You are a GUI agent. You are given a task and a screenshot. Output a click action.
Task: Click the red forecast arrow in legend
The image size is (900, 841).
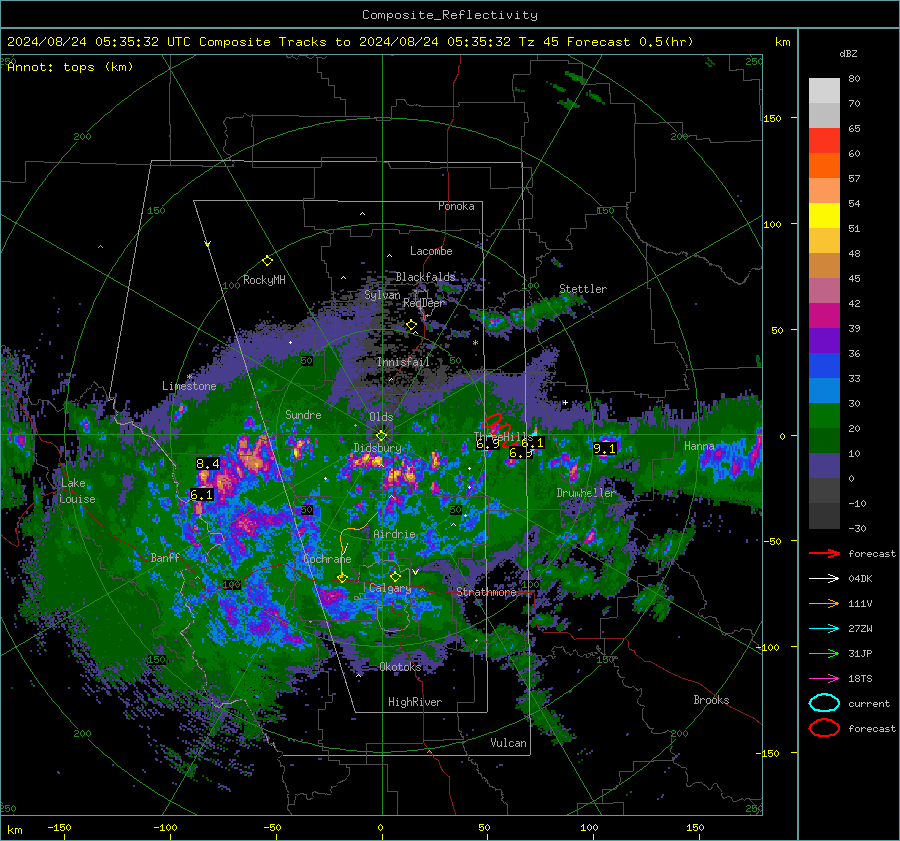tap(824, 553)
